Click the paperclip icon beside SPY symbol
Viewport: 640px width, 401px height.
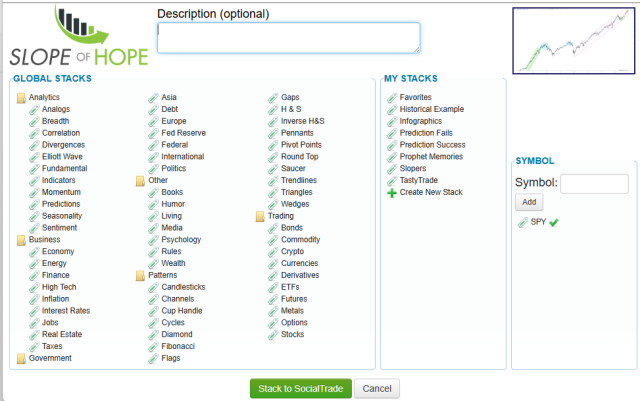tap(522, 222)
